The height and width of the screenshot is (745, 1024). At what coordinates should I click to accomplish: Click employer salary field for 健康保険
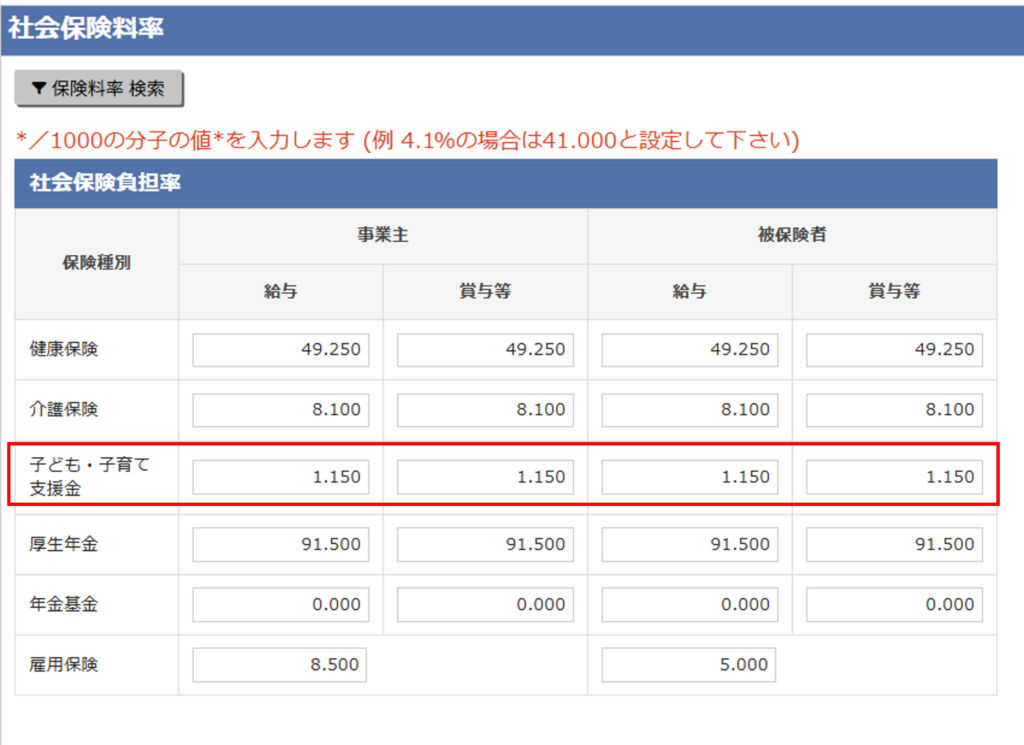coord(280,350)
